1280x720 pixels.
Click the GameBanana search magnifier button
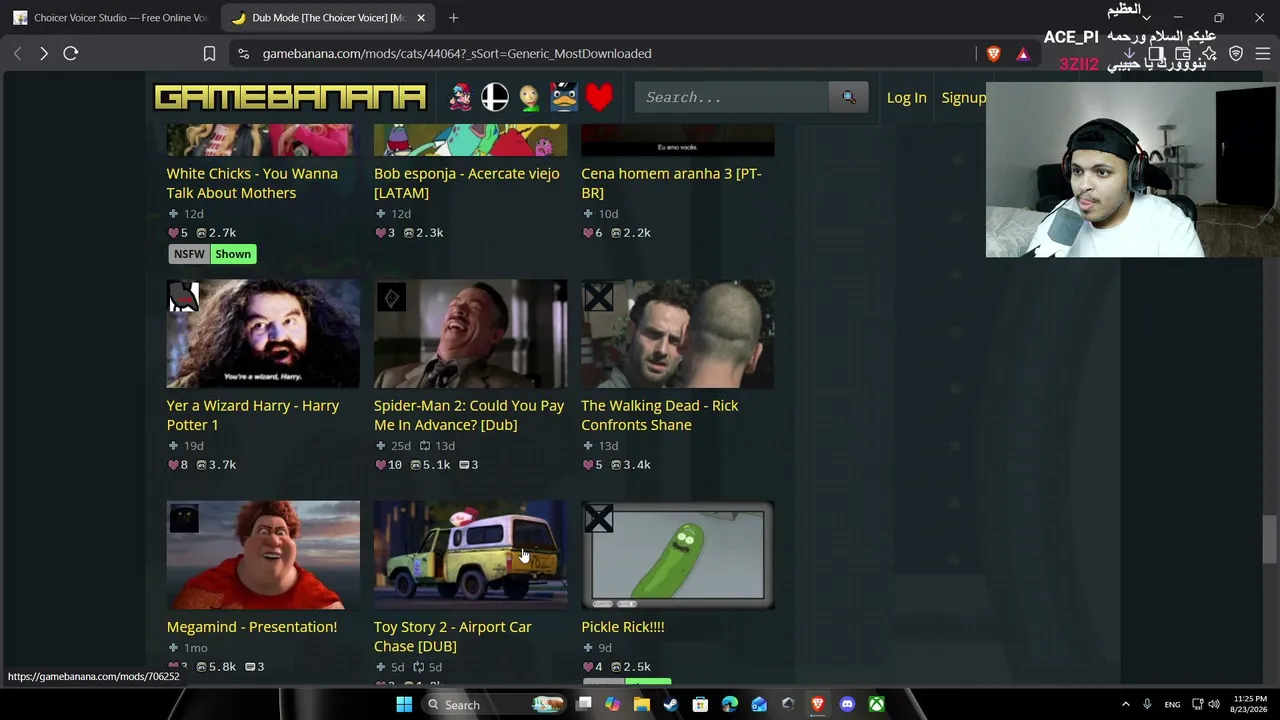click(x=849, y=97)
